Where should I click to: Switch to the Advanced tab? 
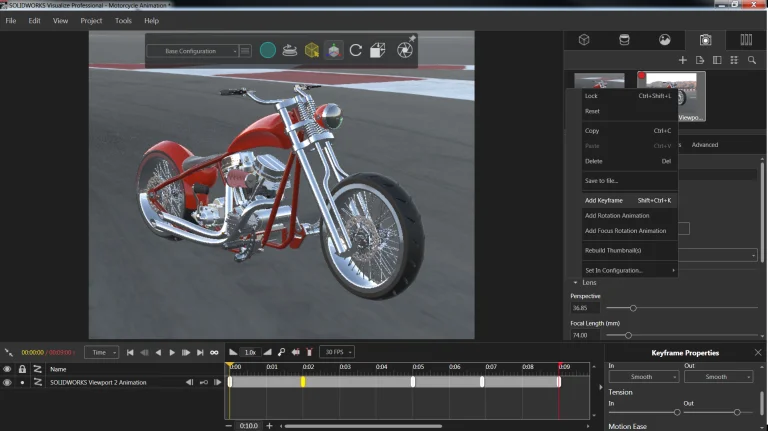coord(705,144)
